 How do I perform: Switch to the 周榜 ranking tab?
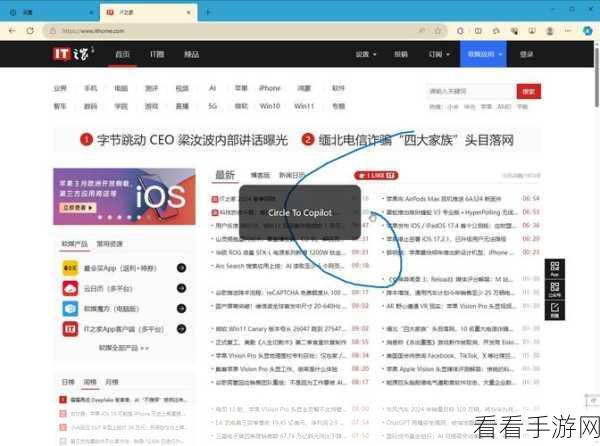click(x=90, y=382)
